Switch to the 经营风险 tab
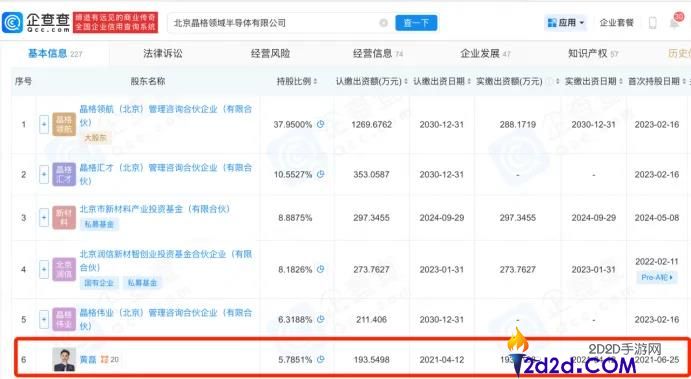Image resolution: width=691 pixels, height=379 pixels. [x=270, y=54]
